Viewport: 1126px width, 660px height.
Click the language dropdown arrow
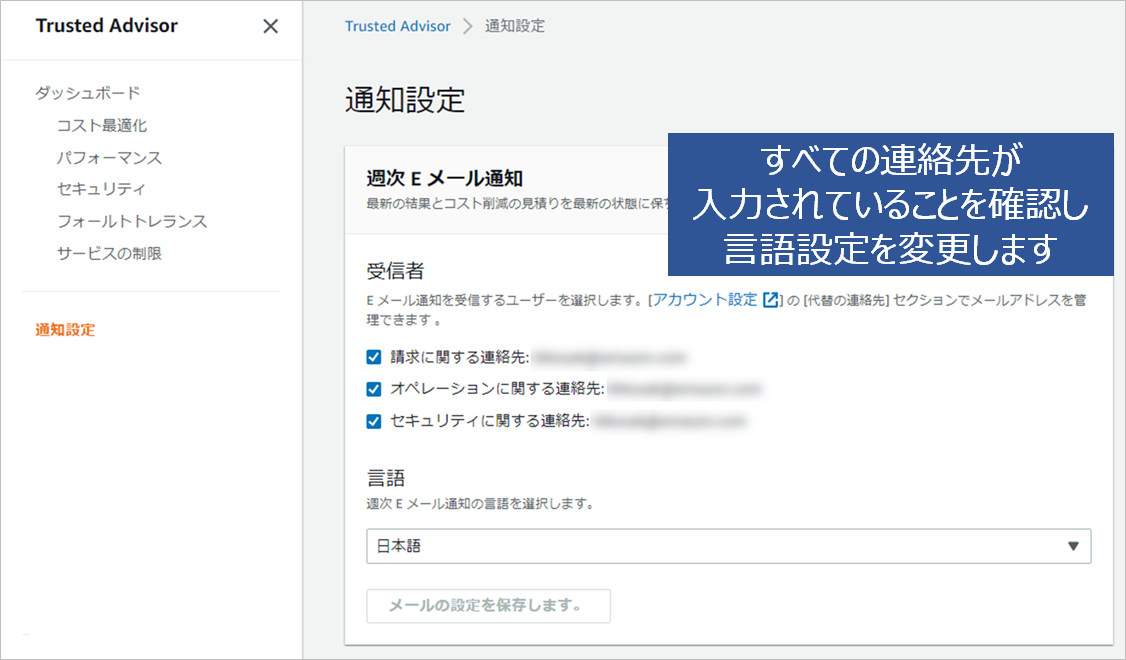[1073, 546]
